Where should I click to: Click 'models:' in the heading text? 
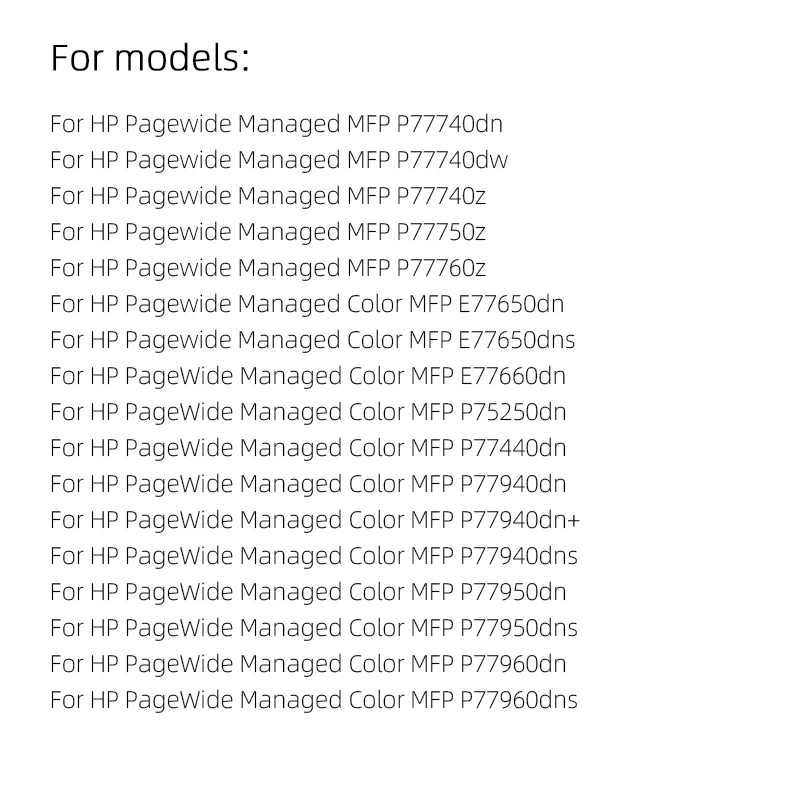[x=181, y=58]
